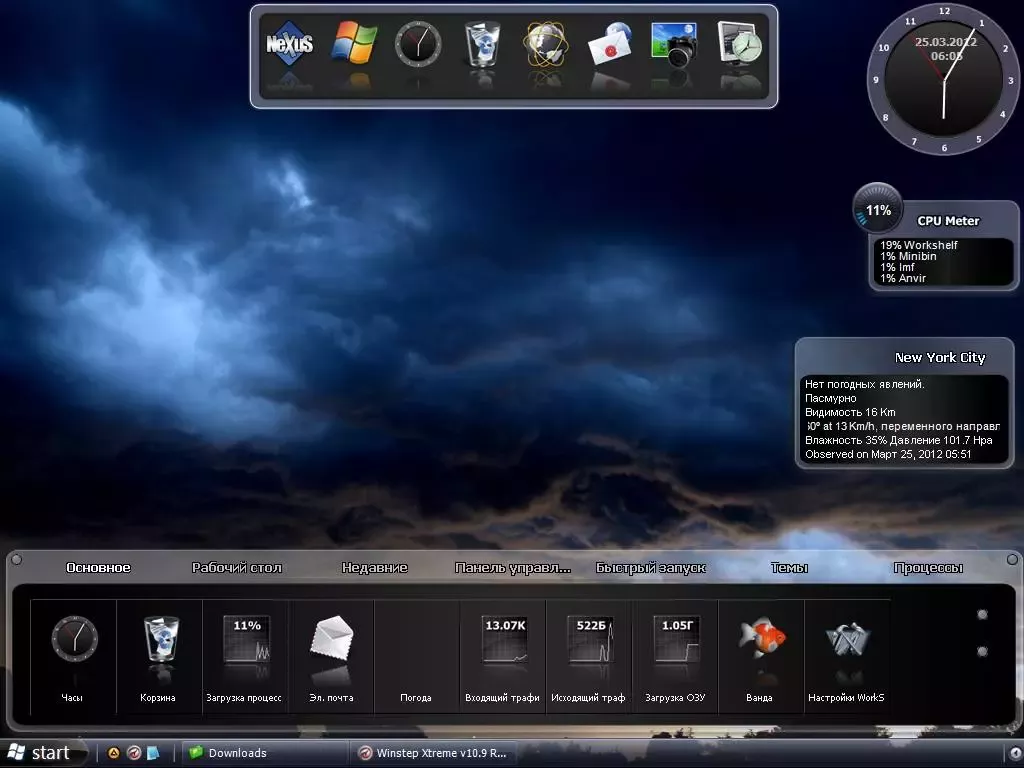Viewport: 1024px width, 768px height.
Task: Switch to the Процессы tab
Action: pos(927,567)
